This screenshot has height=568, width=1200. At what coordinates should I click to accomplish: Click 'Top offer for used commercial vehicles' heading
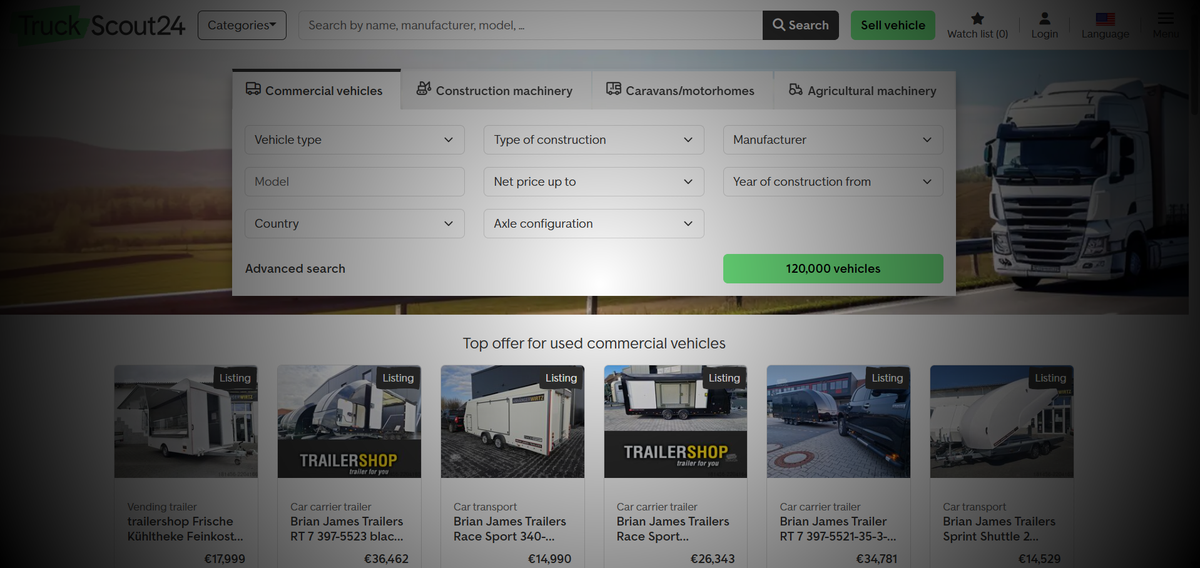point(594,343)
